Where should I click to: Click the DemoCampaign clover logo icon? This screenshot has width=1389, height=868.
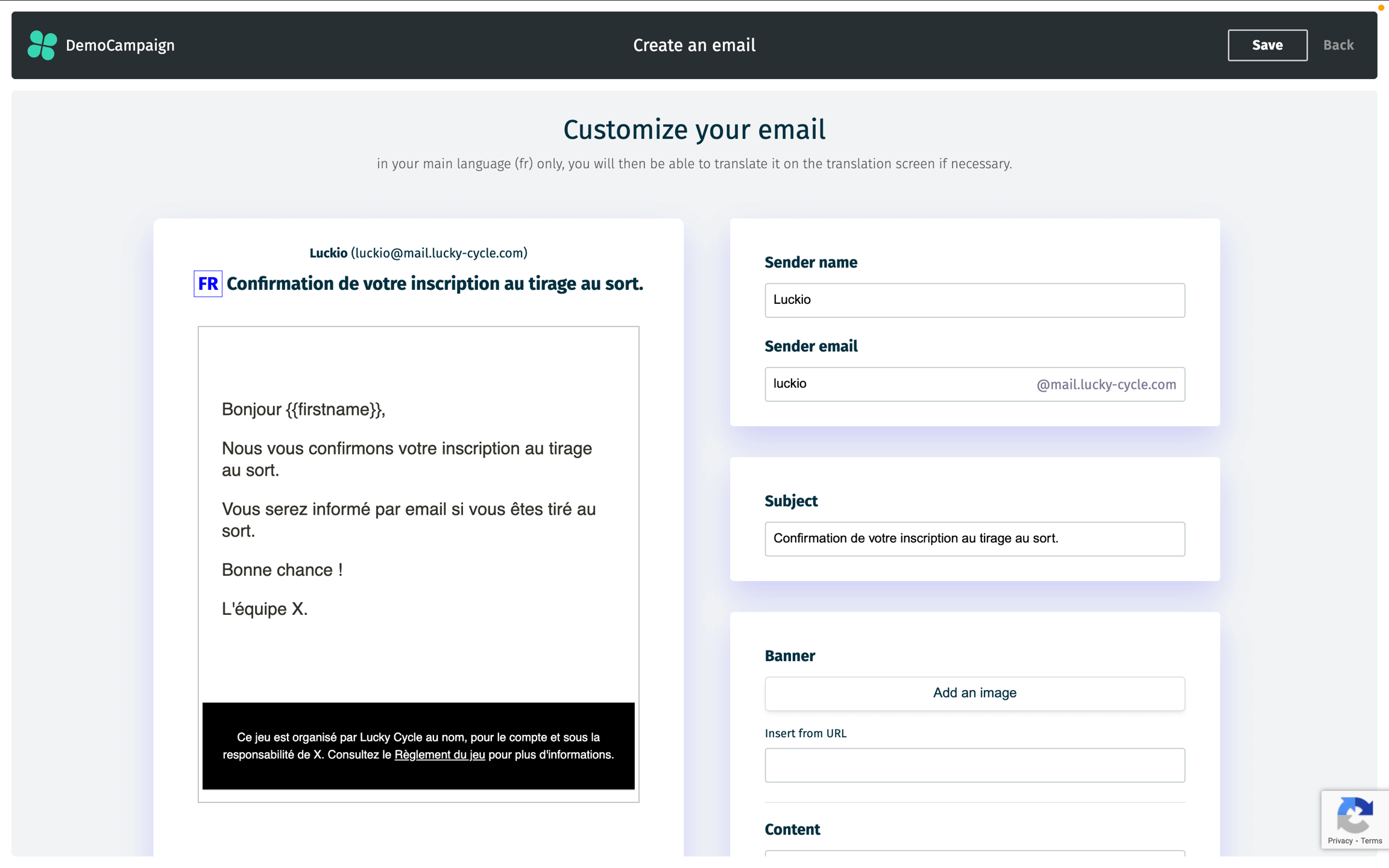coord(42,45)
